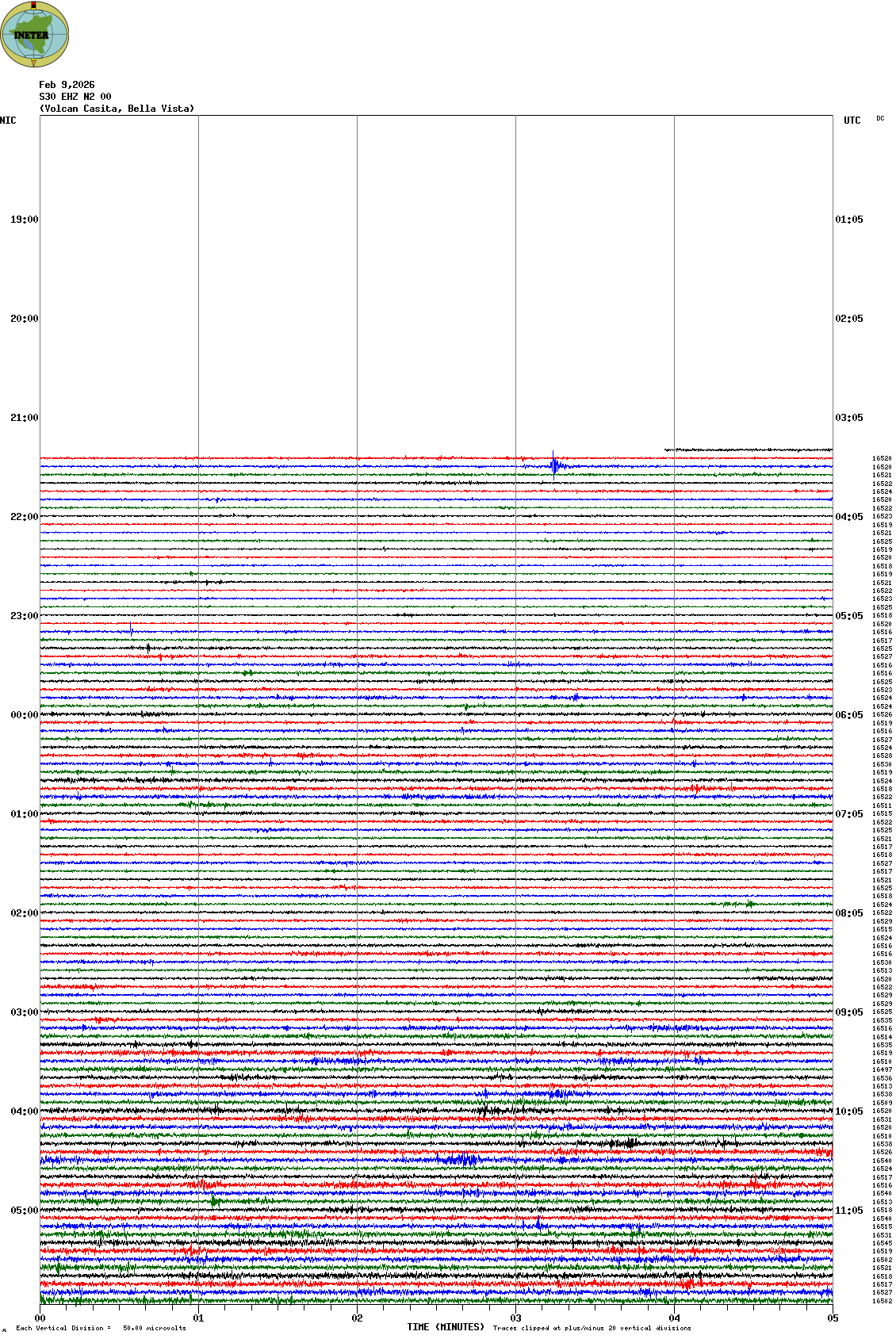Select the 03:00 local time row label
The image size is (896, 1339).
[24, 1012]
